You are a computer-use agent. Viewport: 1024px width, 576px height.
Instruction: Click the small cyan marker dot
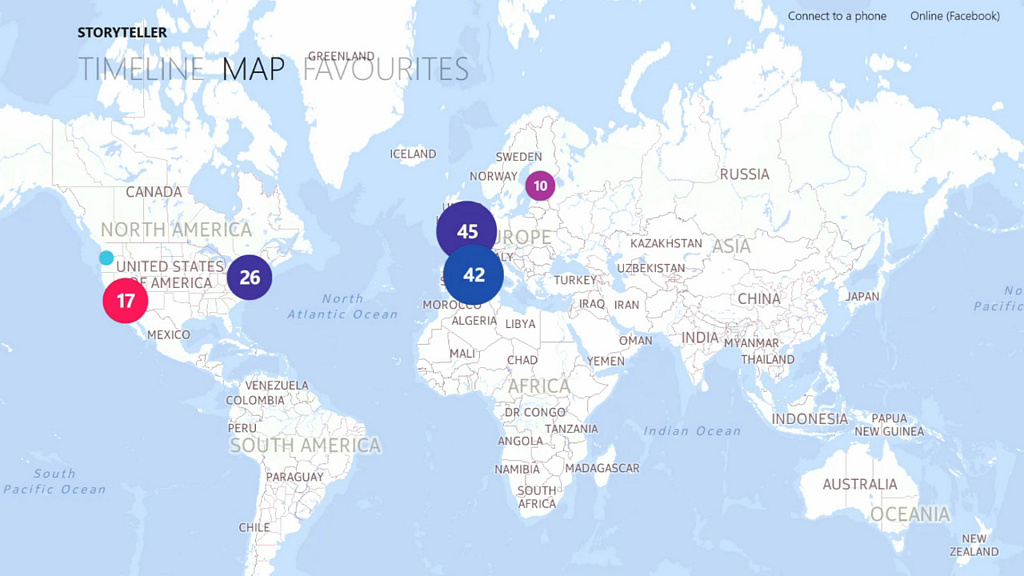click(106, 257)
